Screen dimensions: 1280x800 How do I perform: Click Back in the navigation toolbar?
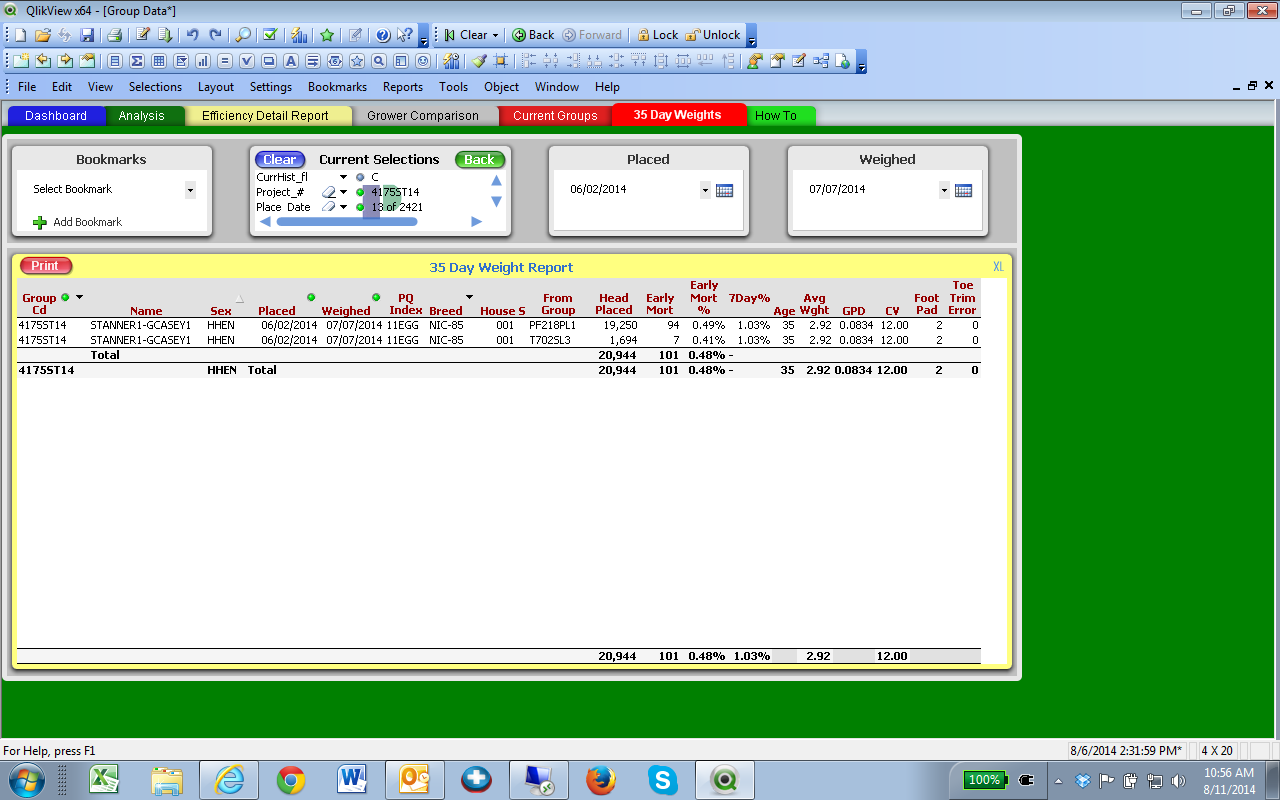pos(533,35)
